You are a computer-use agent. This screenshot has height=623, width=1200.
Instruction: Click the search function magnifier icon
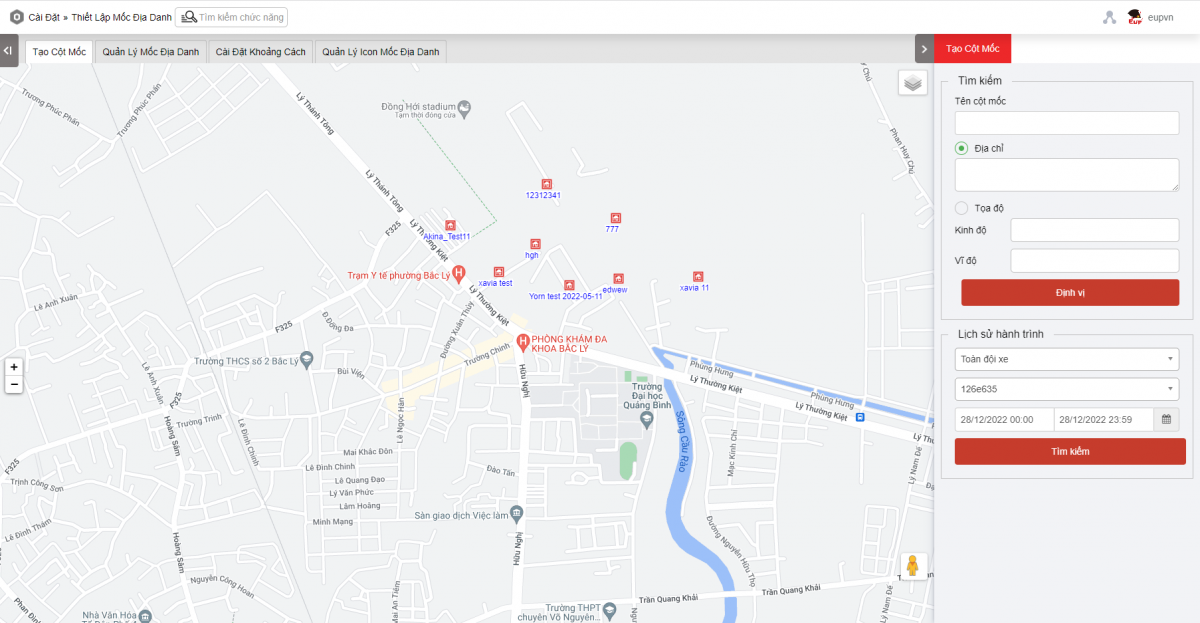pos(187,17)
